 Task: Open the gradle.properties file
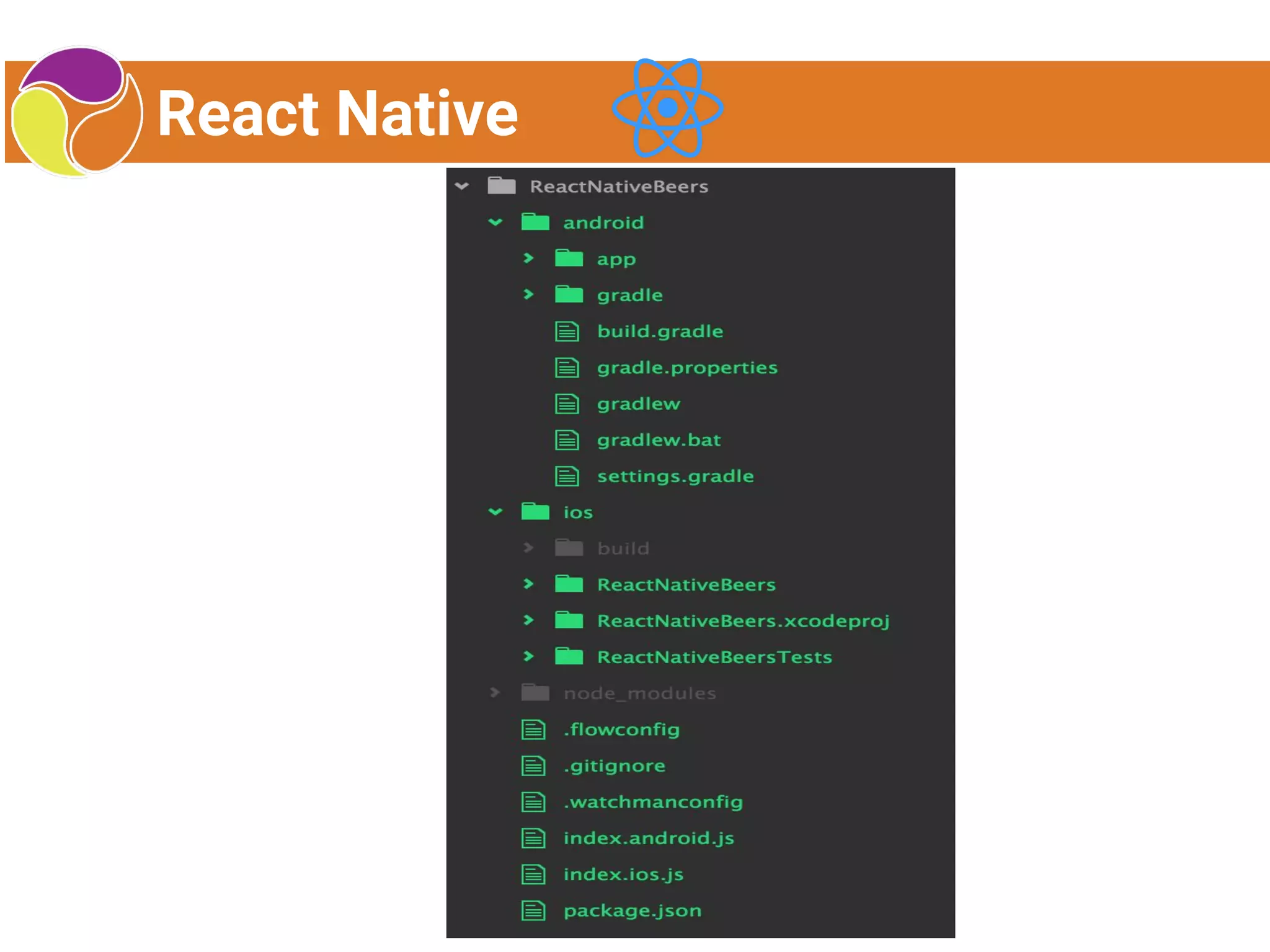point(687,368)
